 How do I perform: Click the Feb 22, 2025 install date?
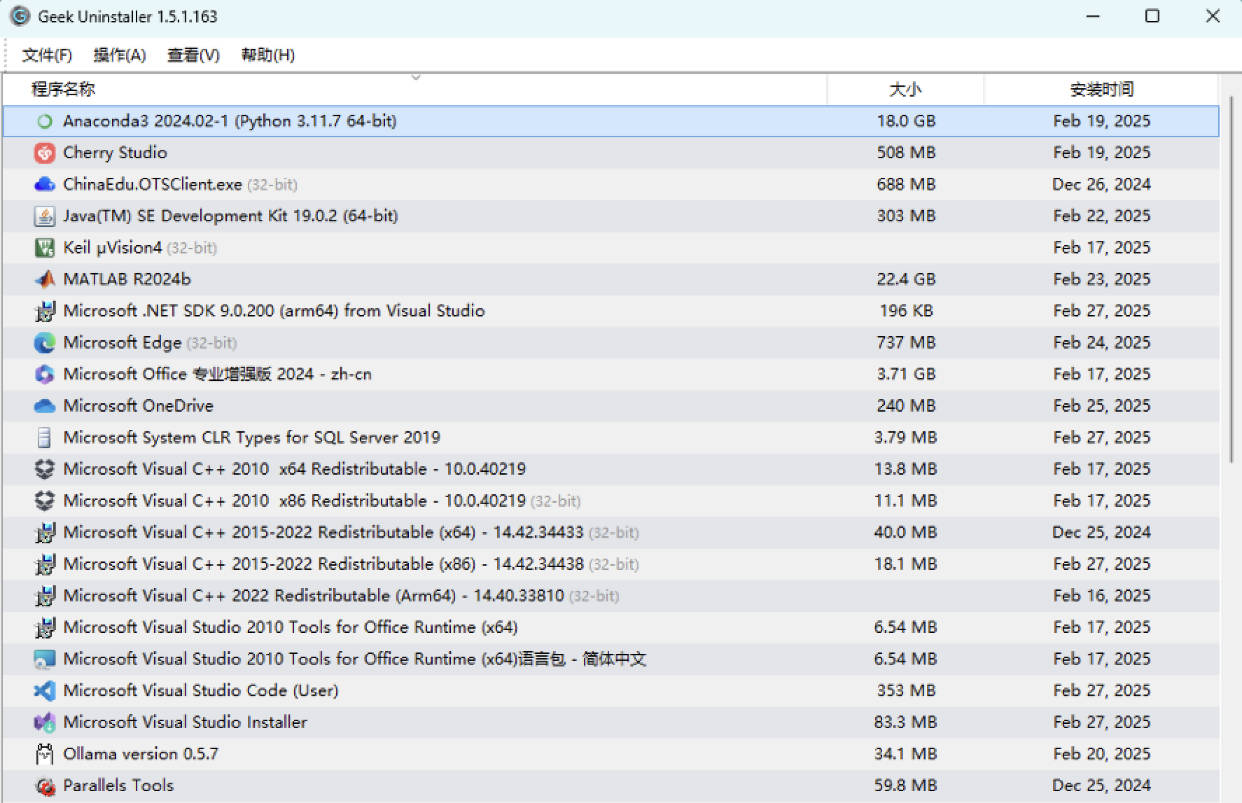tap(1101, 216)
